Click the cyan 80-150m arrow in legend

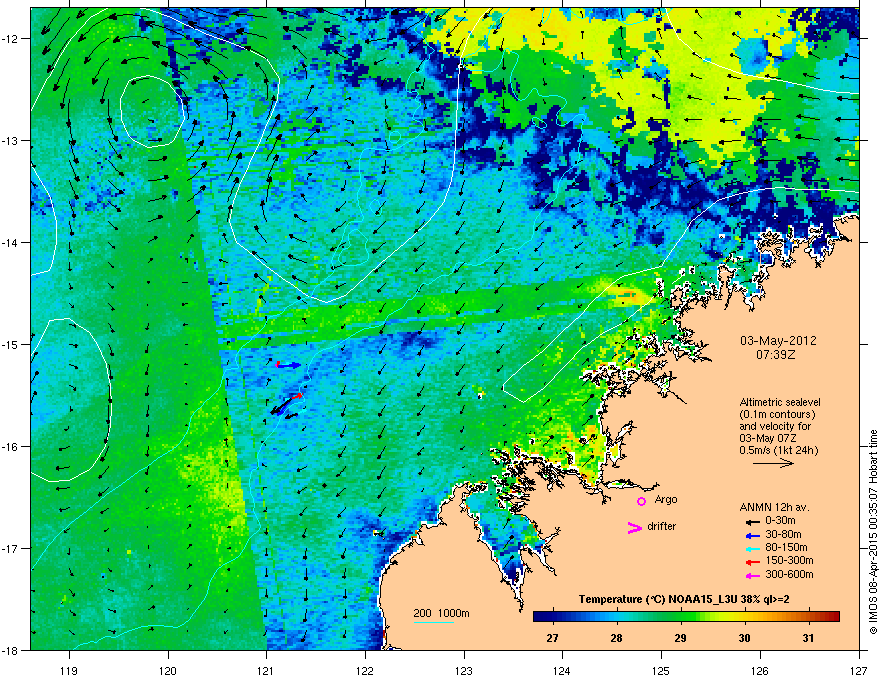[752, 548]
